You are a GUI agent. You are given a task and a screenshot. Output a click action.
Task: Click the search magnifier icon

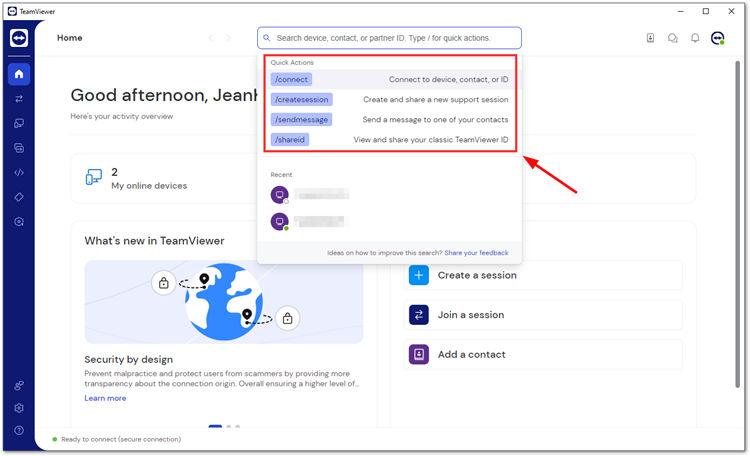point(267,38)
